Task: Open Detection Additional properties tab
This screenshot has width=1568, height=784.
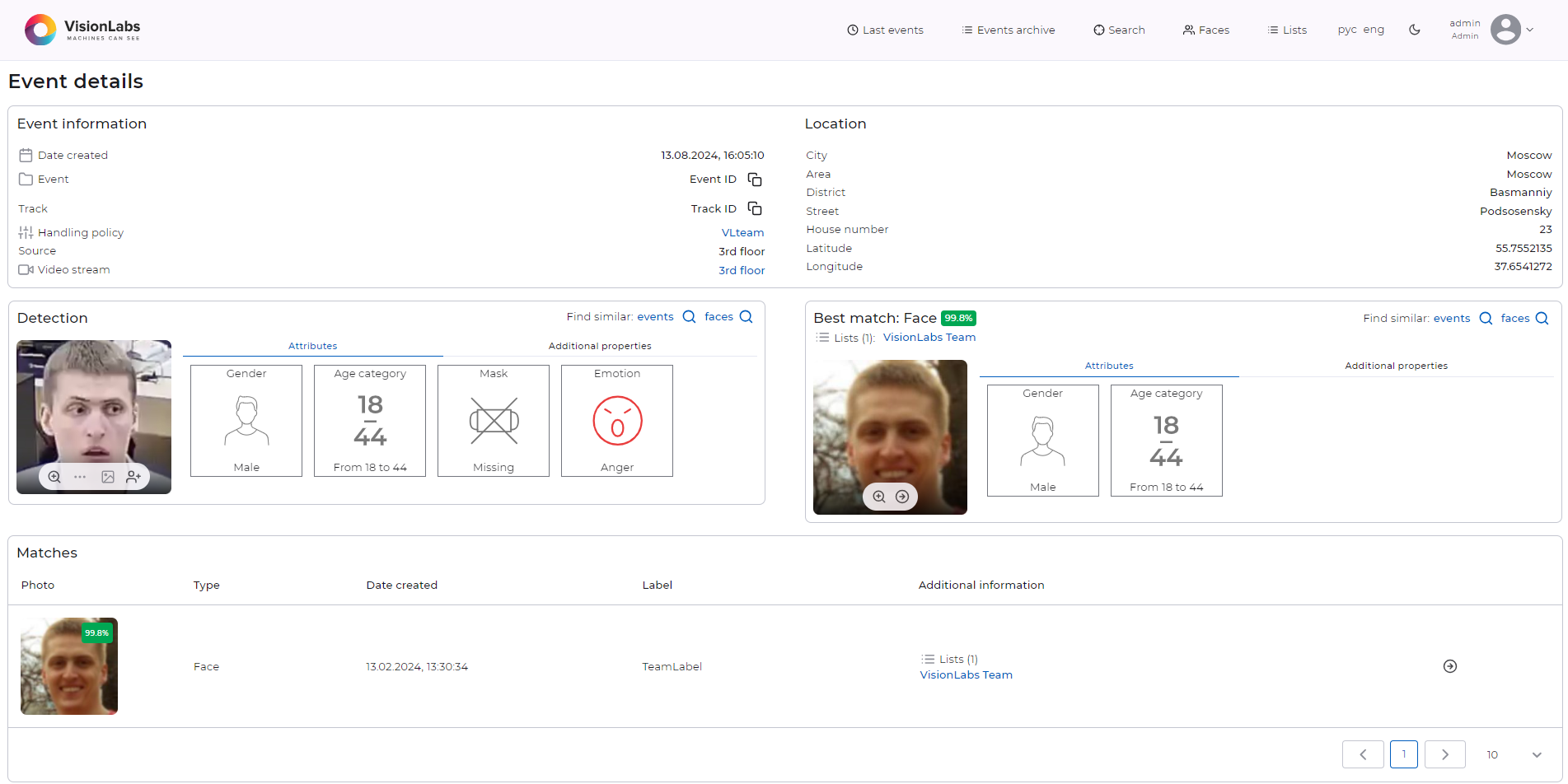Action: pos(600,346)
